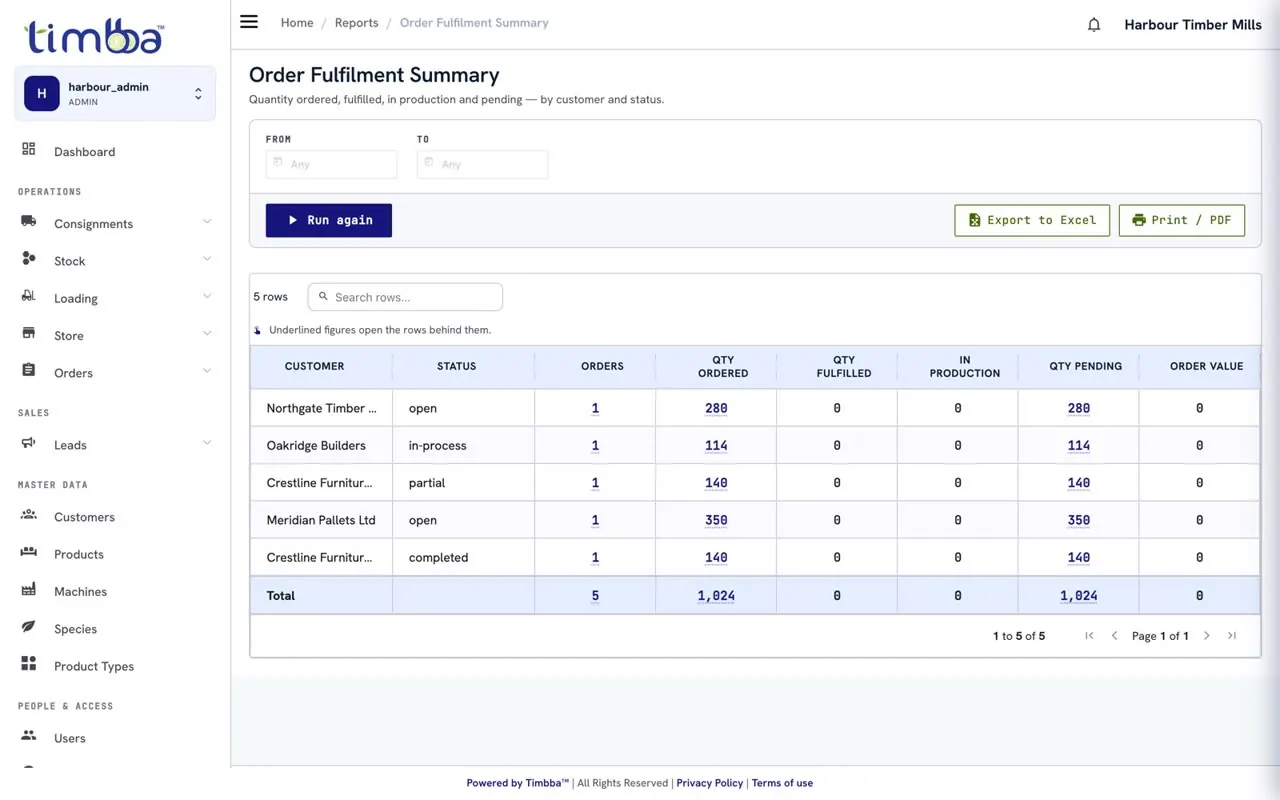Image resolution: width=1280 pixels, height=800 pixels.
Task: Click the Customers people icon
Action: point(29,515)
